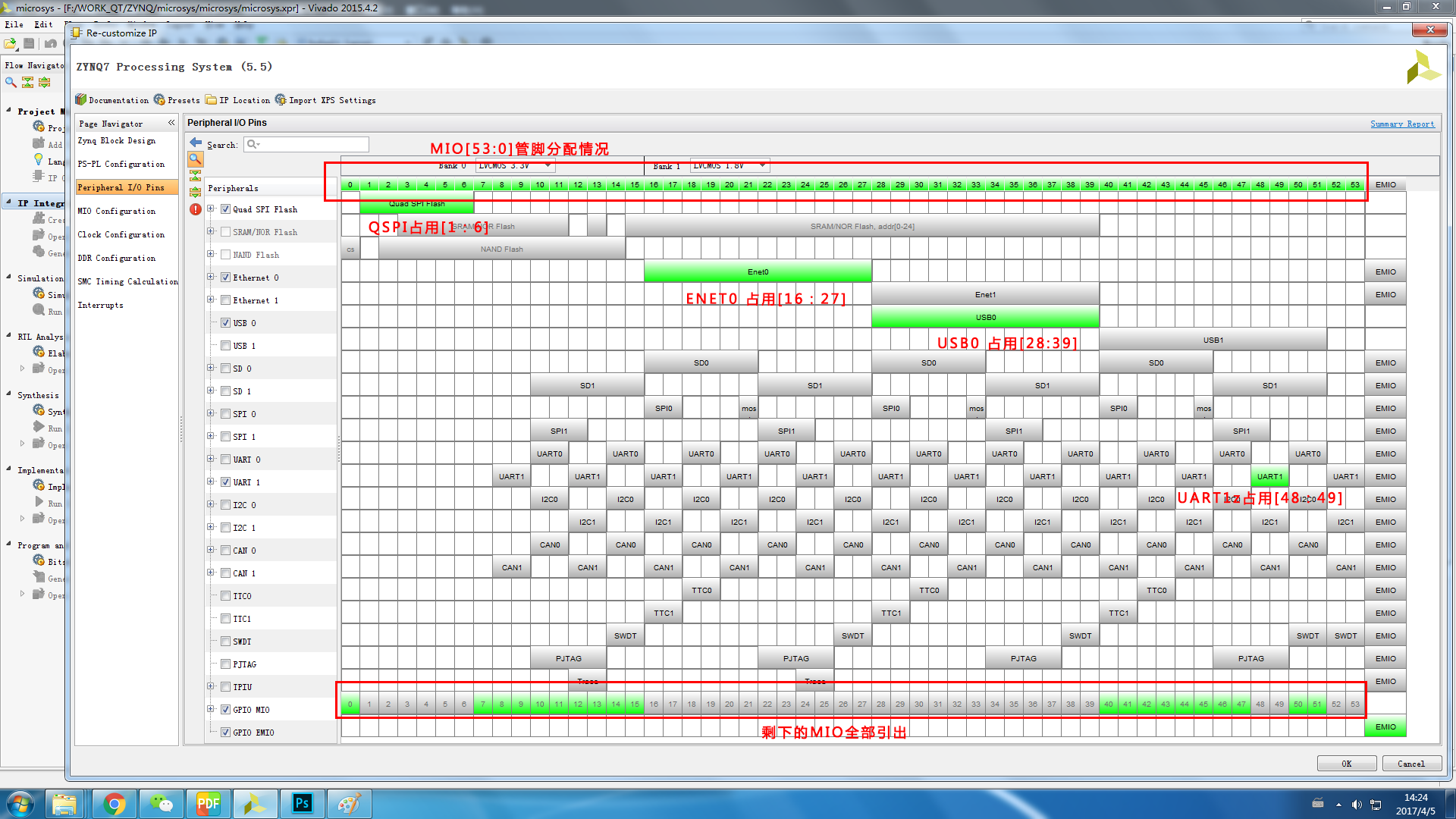
Task: Open the Summary Report link
Action: click(1402, 124)
